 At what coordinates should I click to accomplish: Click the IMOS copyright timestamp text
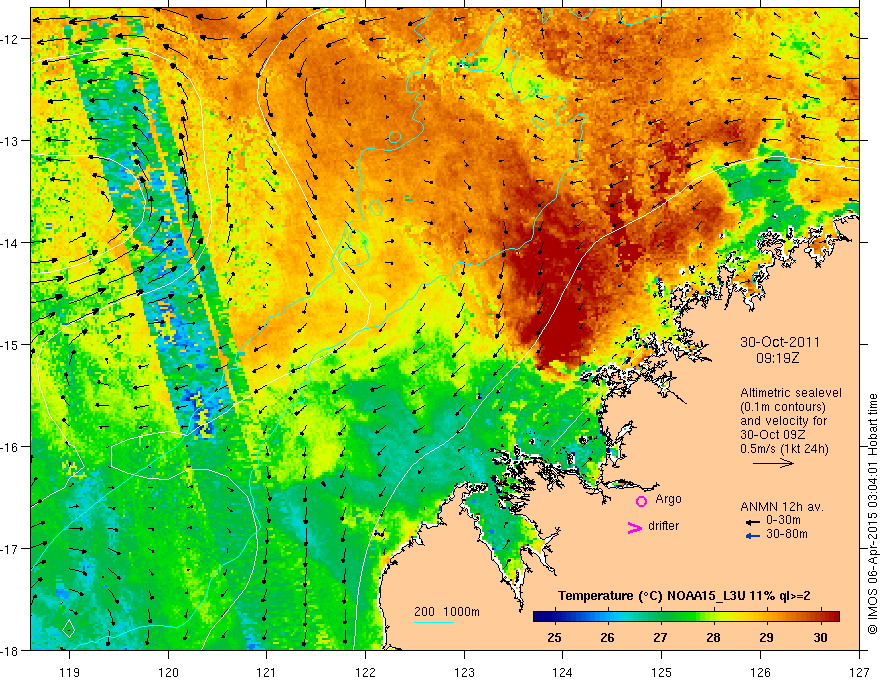[x=872, y=514]
